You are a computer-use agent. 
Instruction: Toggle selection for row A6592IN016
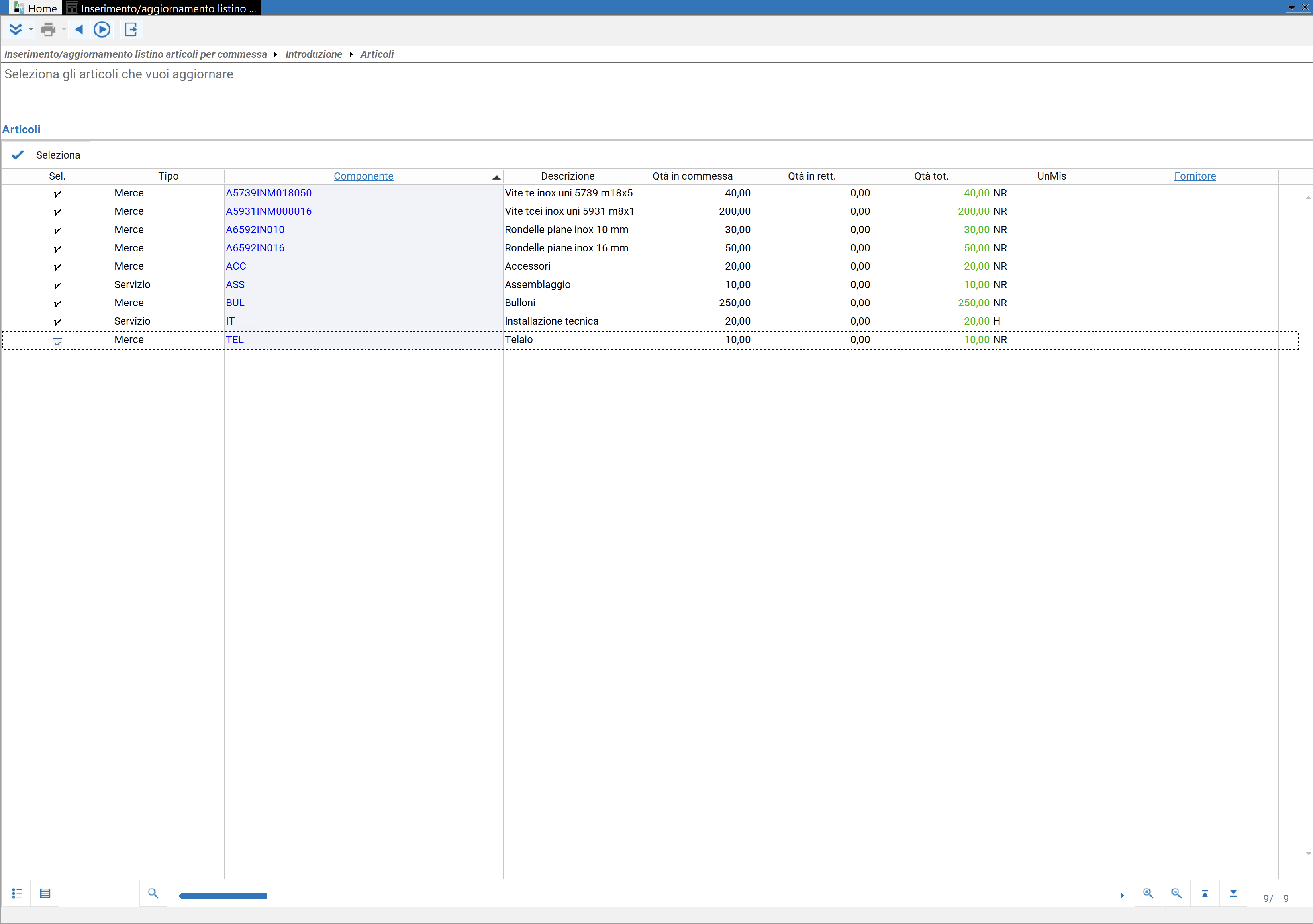pos(57,249)
